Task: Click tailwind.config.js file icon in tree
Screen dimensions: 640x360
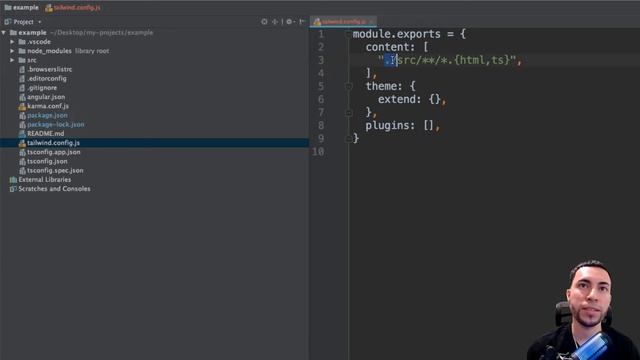Action: (22, 143)
